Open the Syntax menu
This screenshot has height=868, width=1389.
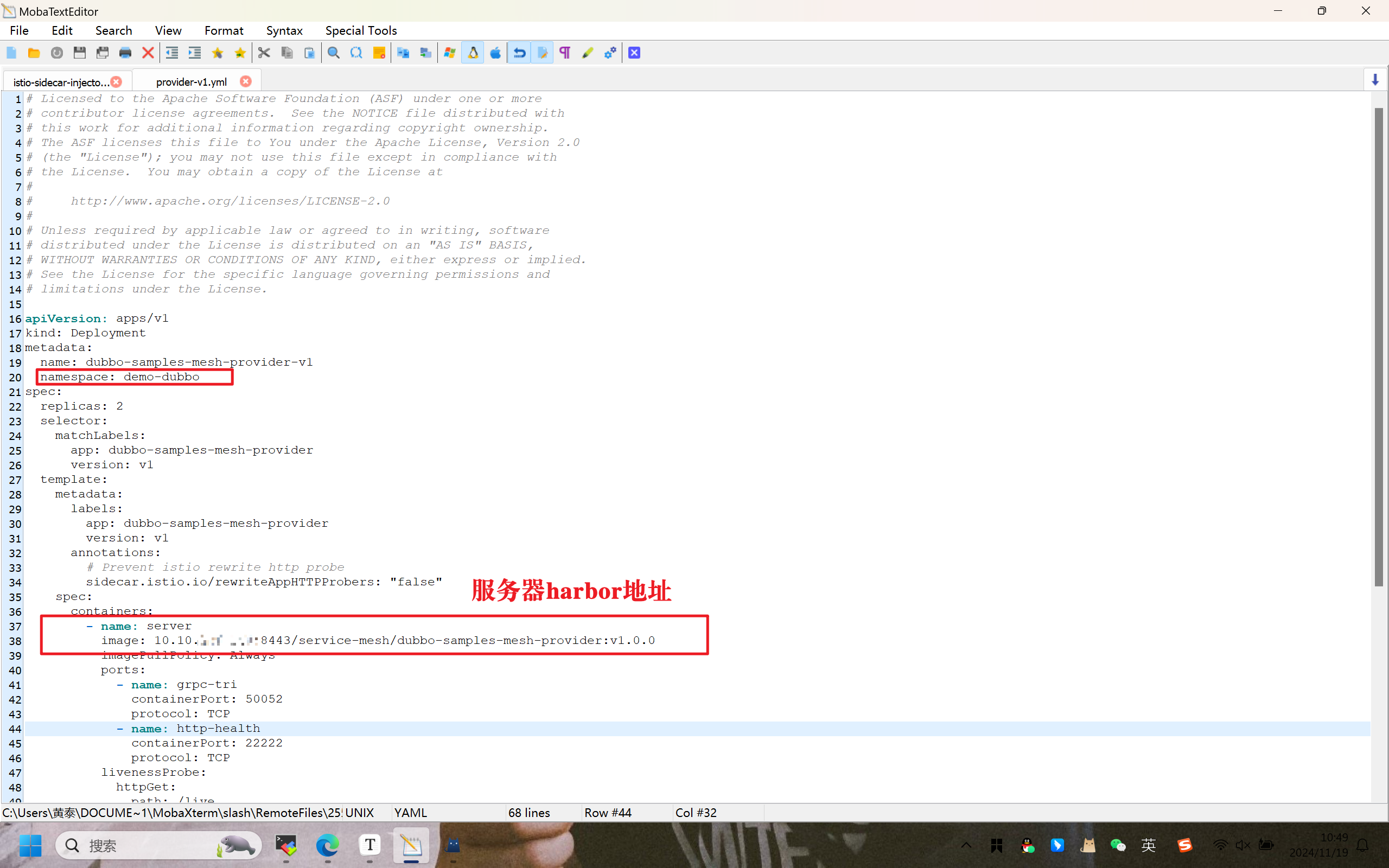284,30
